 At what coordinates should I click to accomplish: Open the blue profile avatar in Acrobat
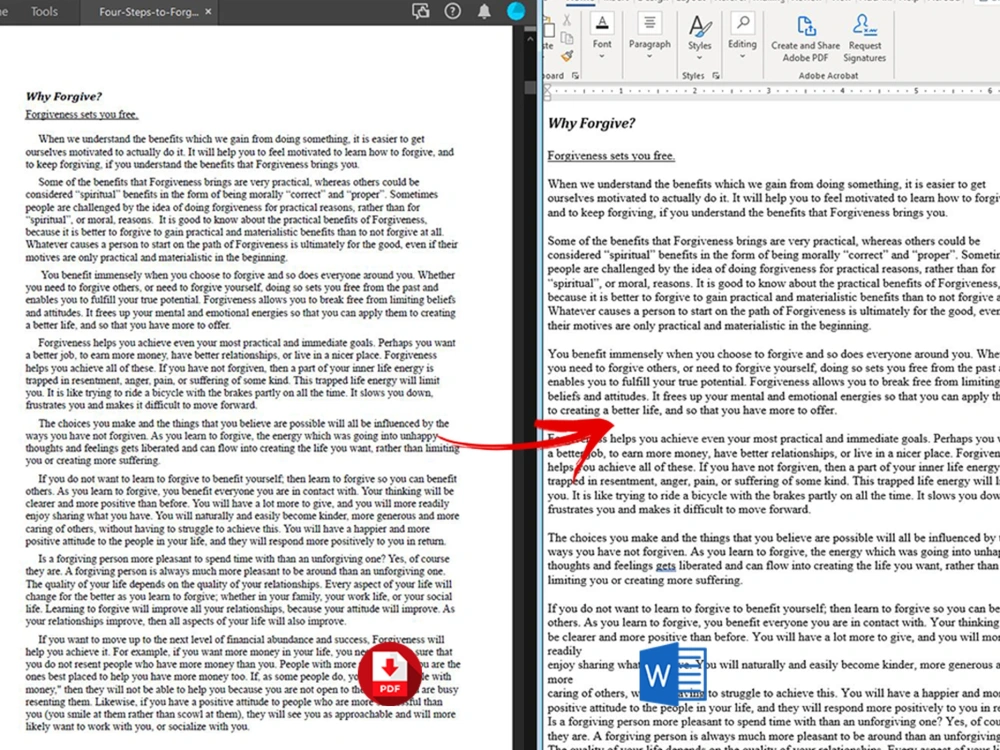[516, 11]
